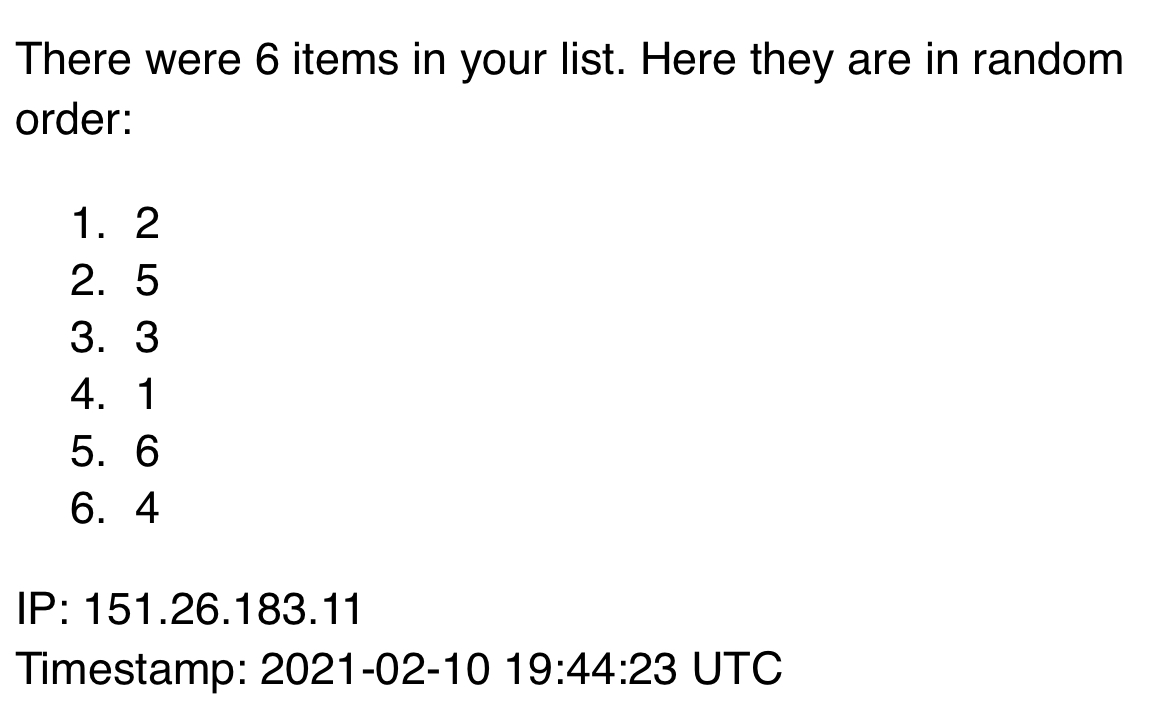Click the "IP:" label
The width and height of the screenshot is (1170, 714).
(x=41, y=610)
